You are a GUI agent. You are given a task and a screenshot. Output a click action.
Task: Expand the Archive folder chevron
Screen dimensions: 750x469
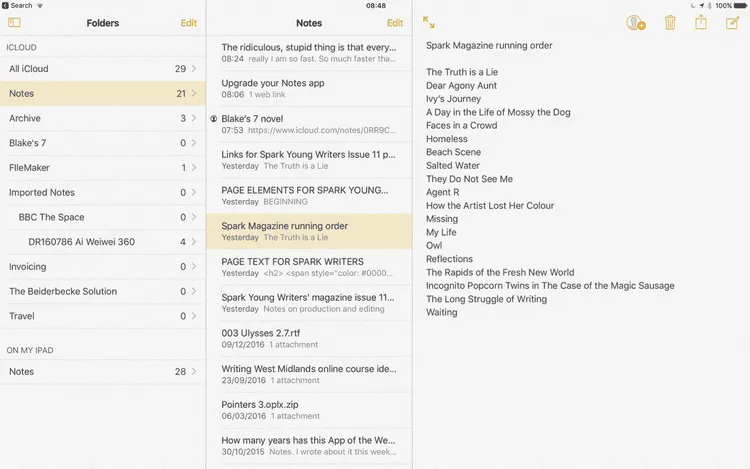coord(194,118)
